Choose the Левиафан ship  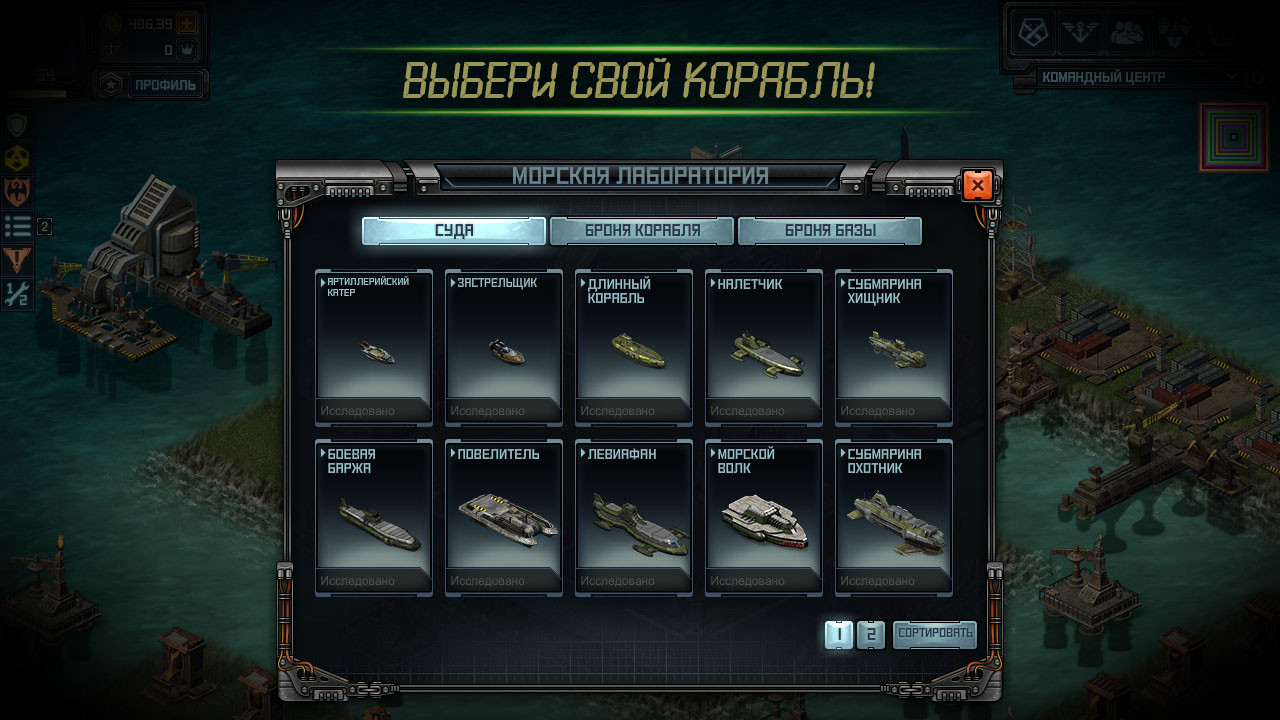point(634,517)
